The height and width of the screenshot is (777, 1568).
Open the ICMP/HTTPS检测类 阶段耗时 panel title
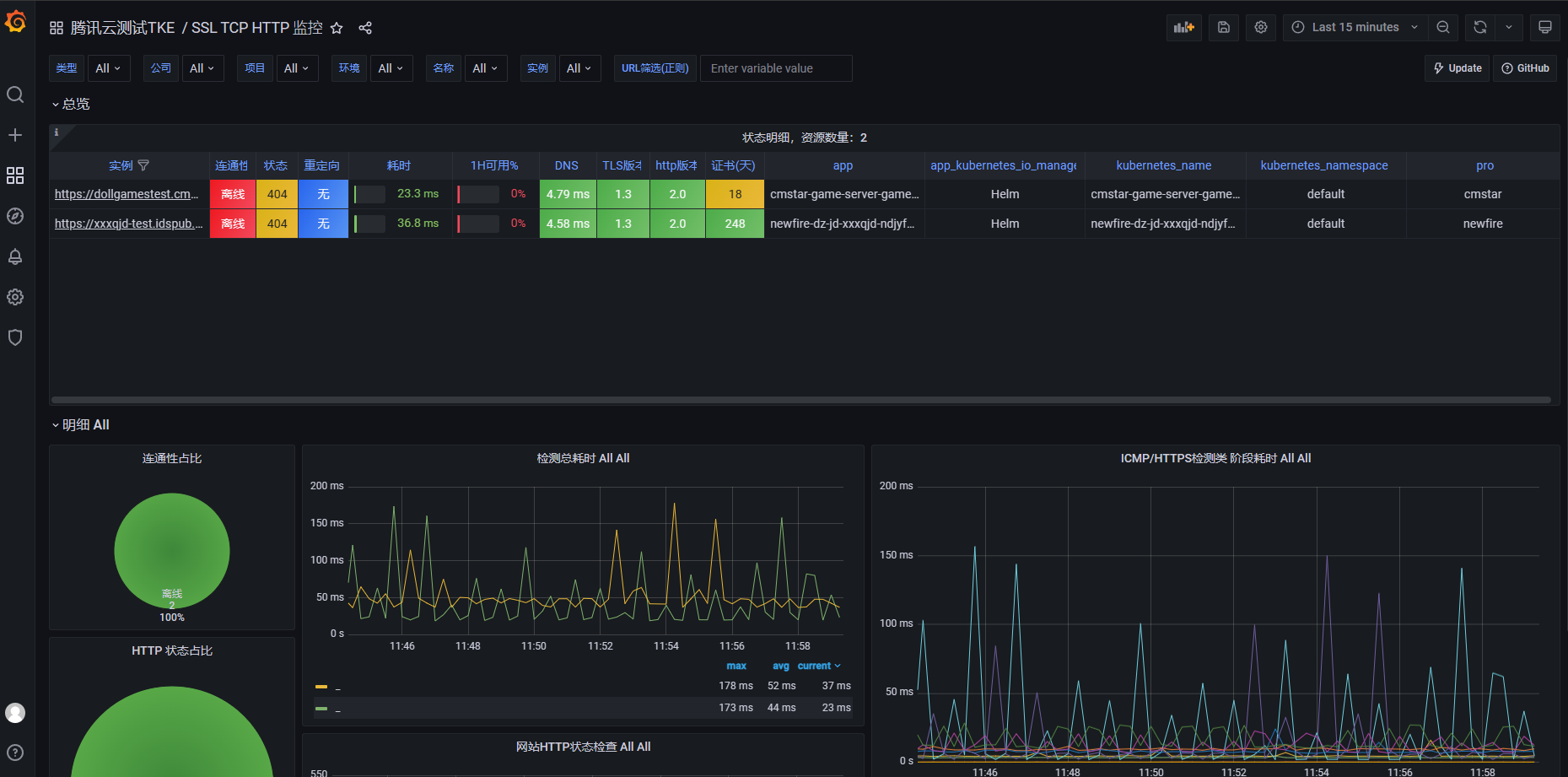tap(1215, 458)
